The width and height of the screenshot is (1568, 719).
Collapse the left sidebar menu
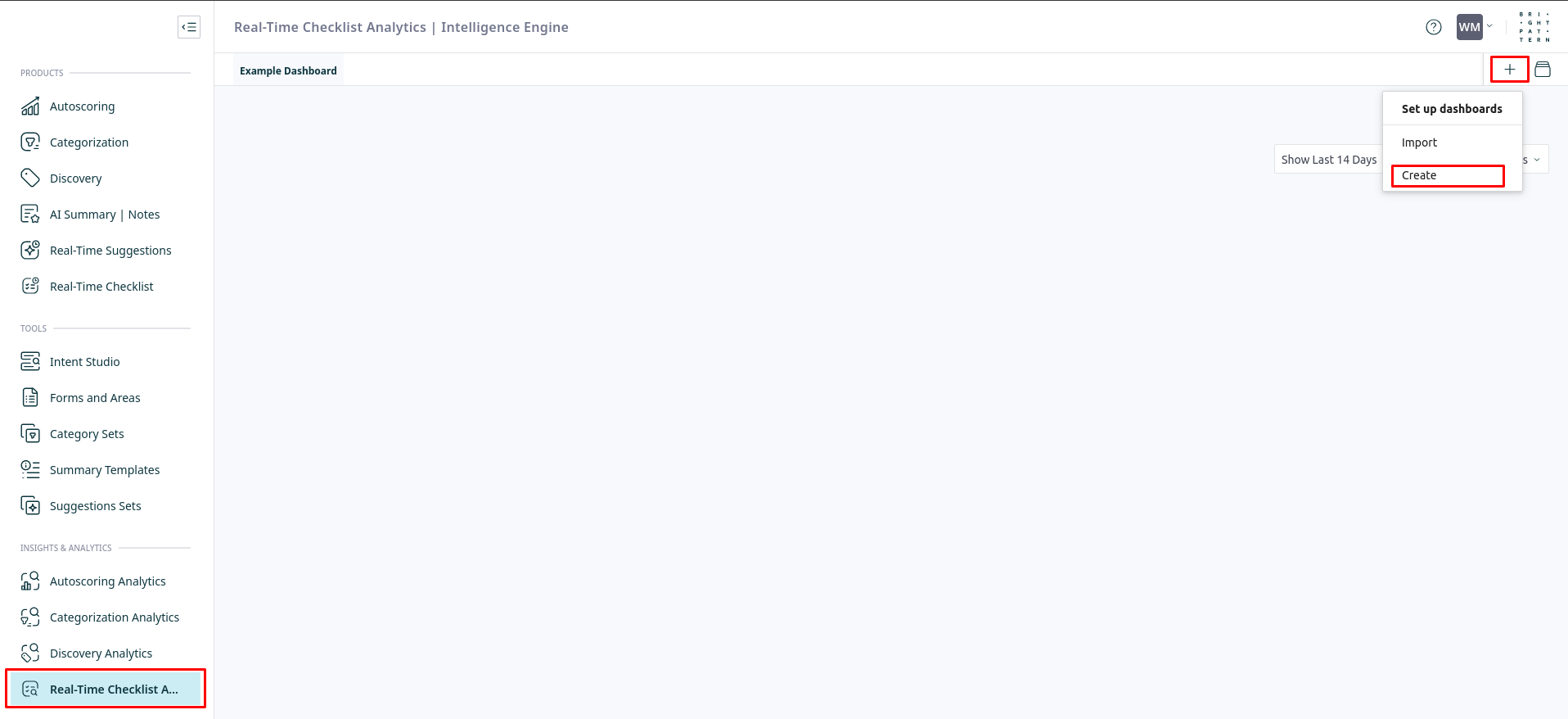pos(189,27)
